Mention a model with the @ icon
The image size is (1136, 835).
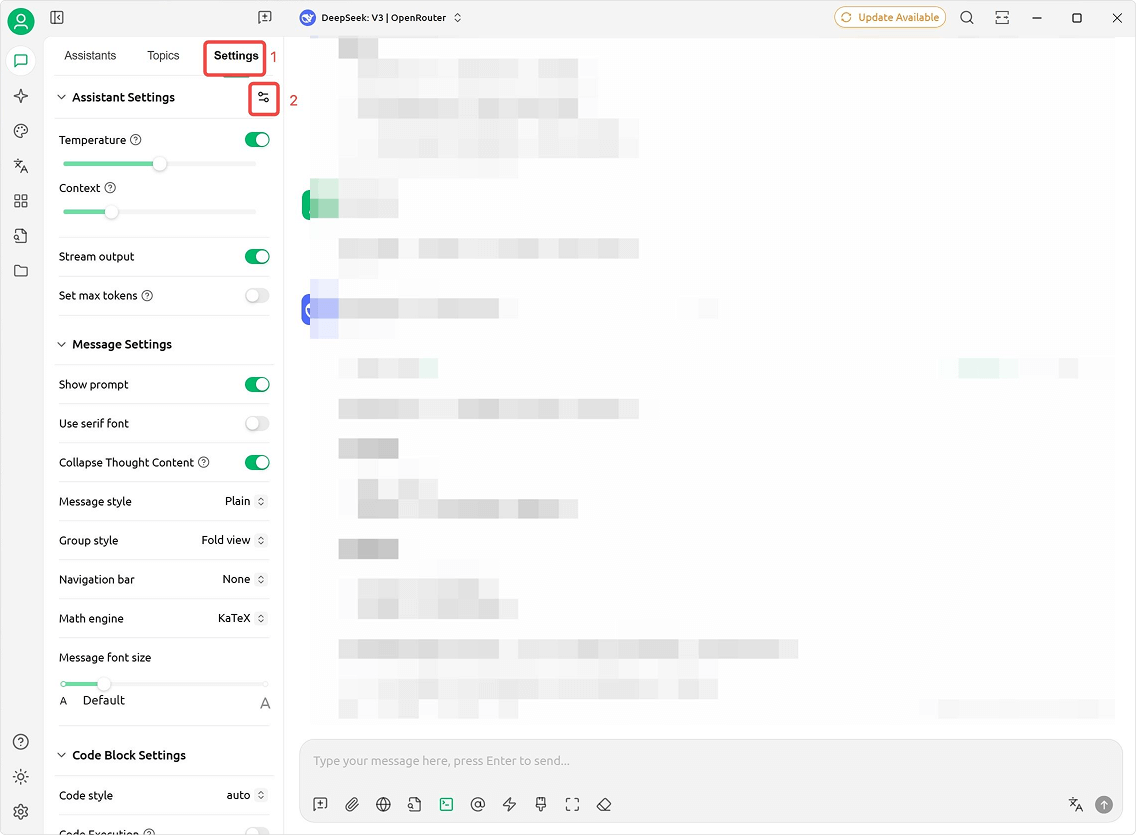(x=477, y=805)
